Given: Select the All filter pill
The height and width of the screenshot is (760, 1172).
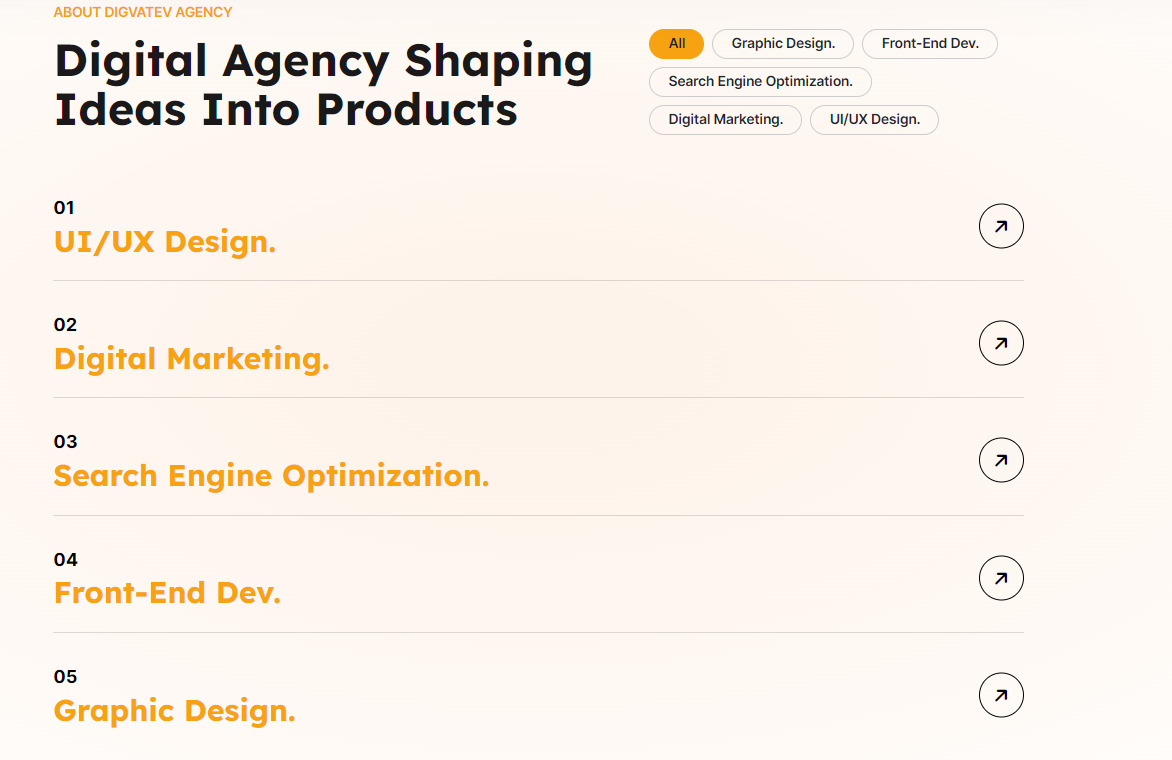Looking at the screenshot, I should 676,43.
